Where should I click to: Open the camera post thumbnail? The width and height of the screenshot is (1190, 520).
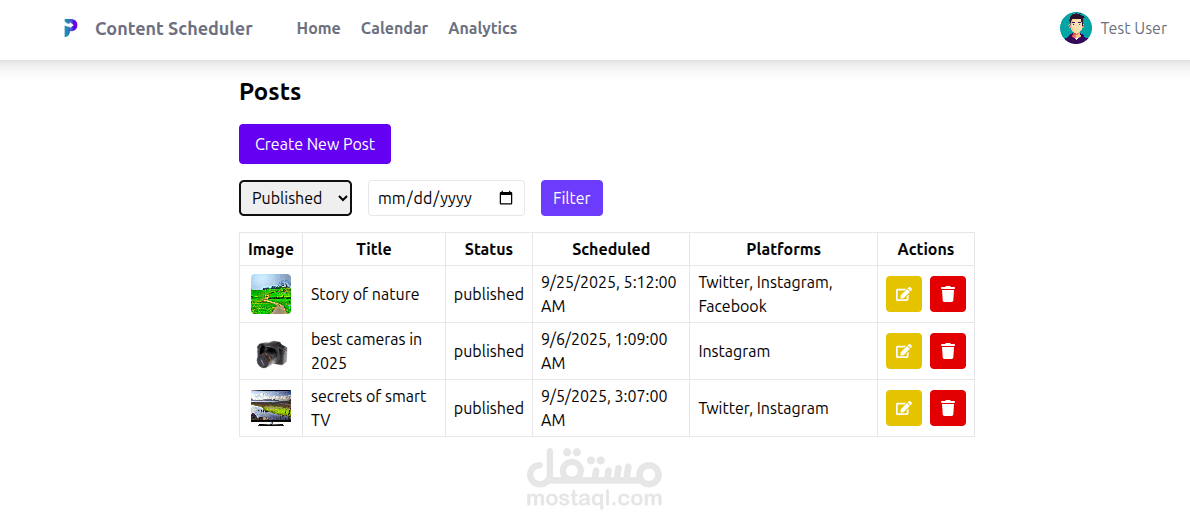coord(271,353)
